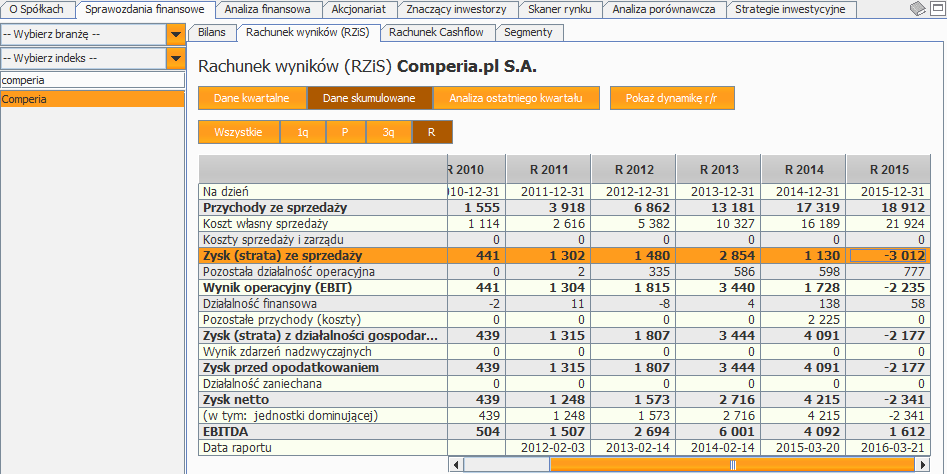Click the 'R 2011' column header
Image resolution: width=947 pixels, height=474 pixels.
click(x=548, y=170)
